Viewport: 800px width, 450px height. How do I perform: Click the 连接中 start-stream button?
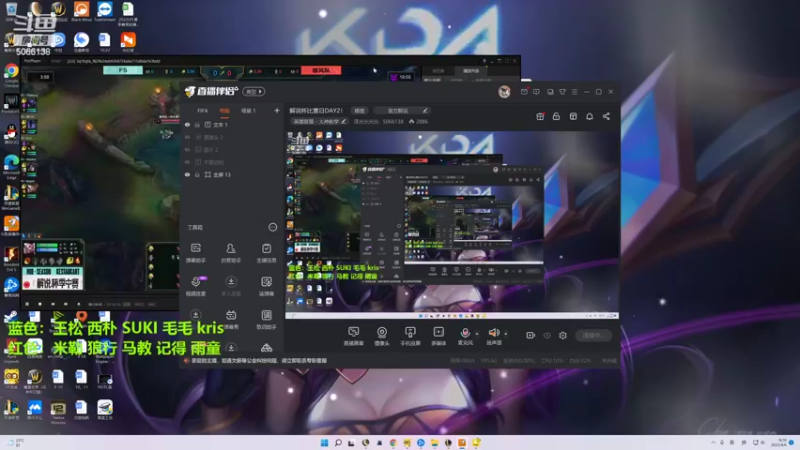(593, 335)
